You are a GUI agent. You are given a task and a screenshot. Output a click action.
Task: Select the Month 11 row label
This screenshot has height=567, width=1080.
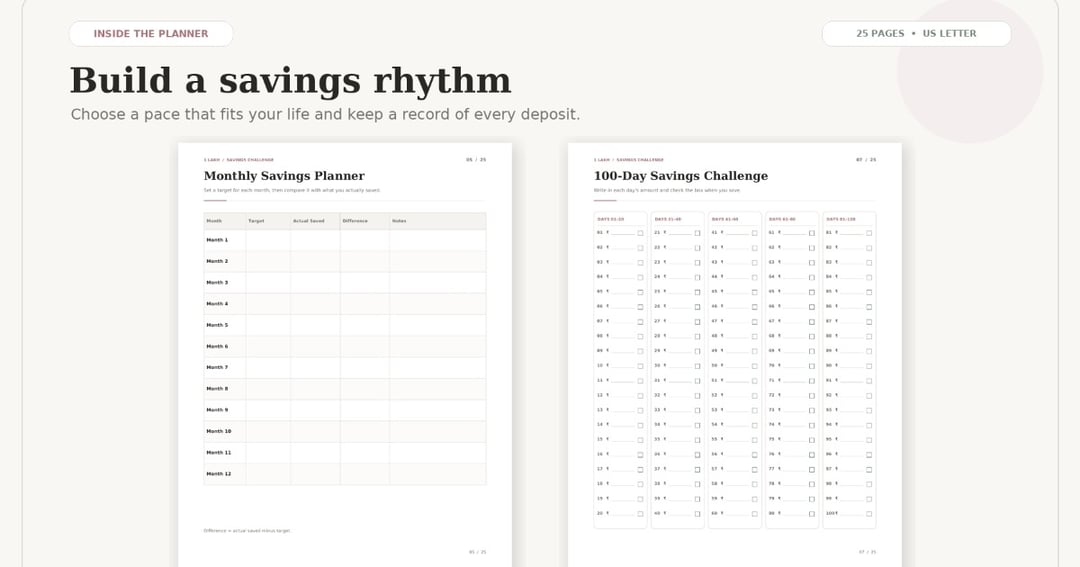[x=219, y=453]
